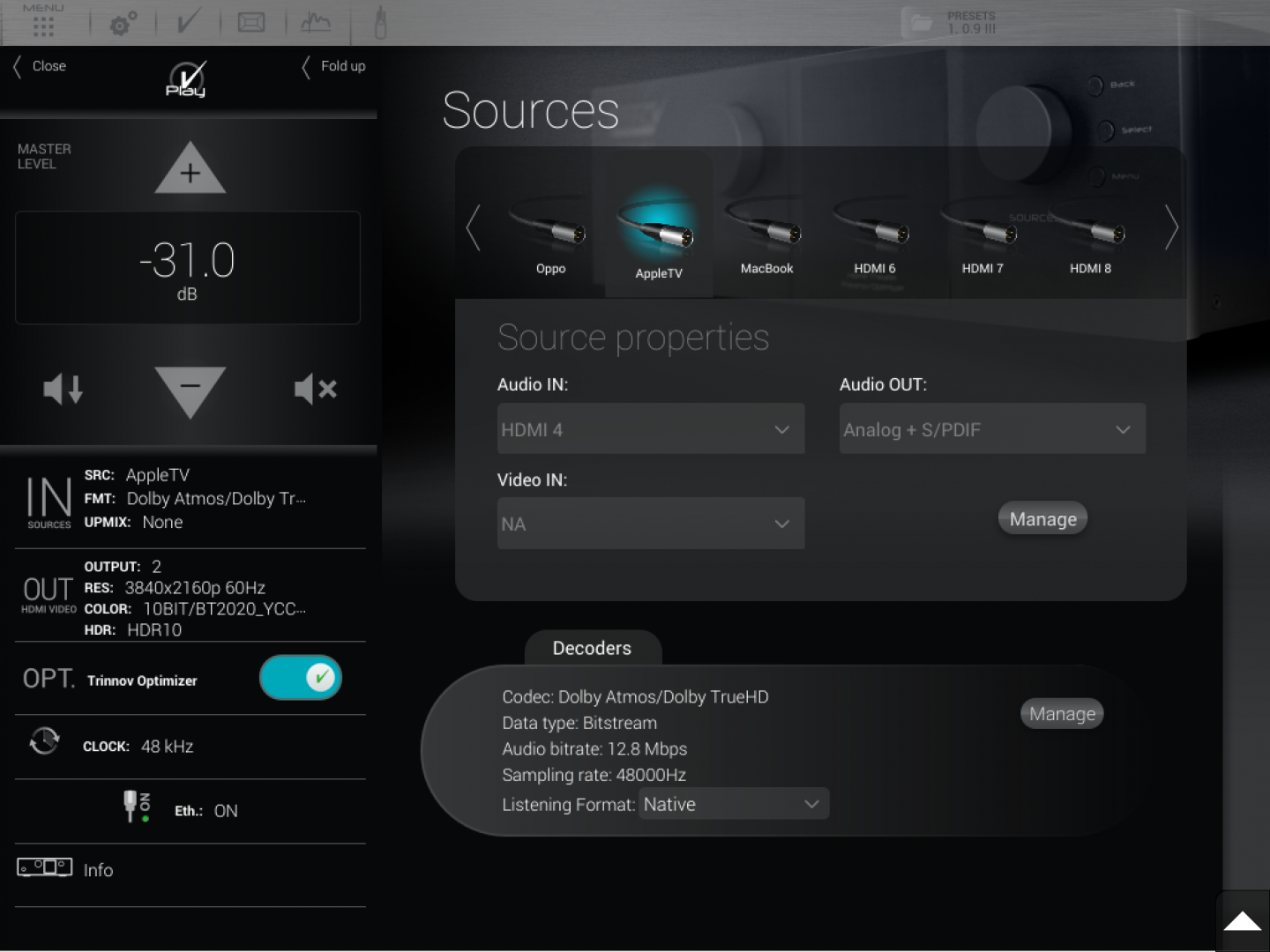Click Presets label text
This screenshot has width=1270, height=952.
[x=971, y=16]
